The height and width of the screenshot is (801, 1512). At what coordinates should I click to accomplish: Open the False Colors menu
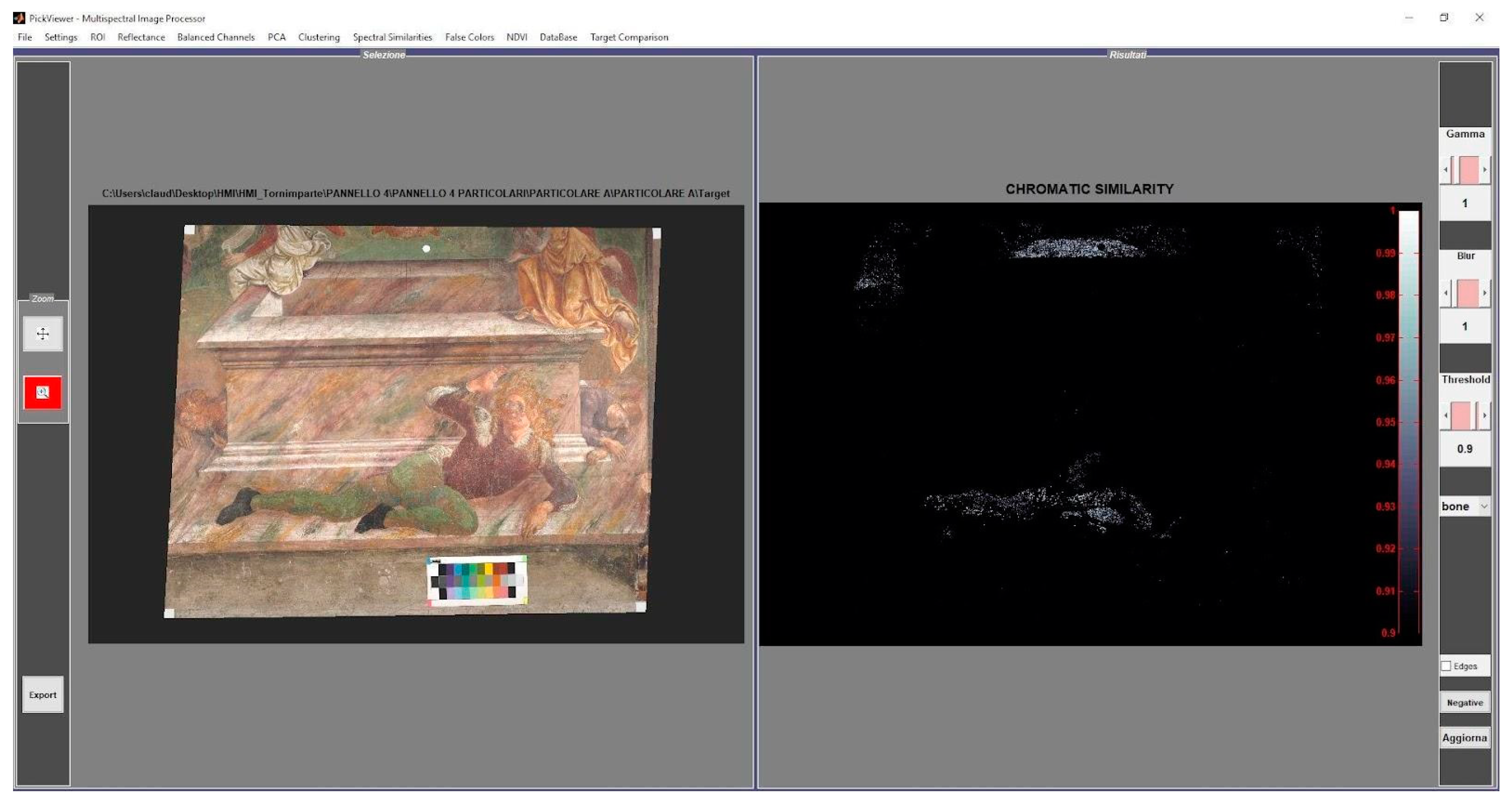click(469, 37)
